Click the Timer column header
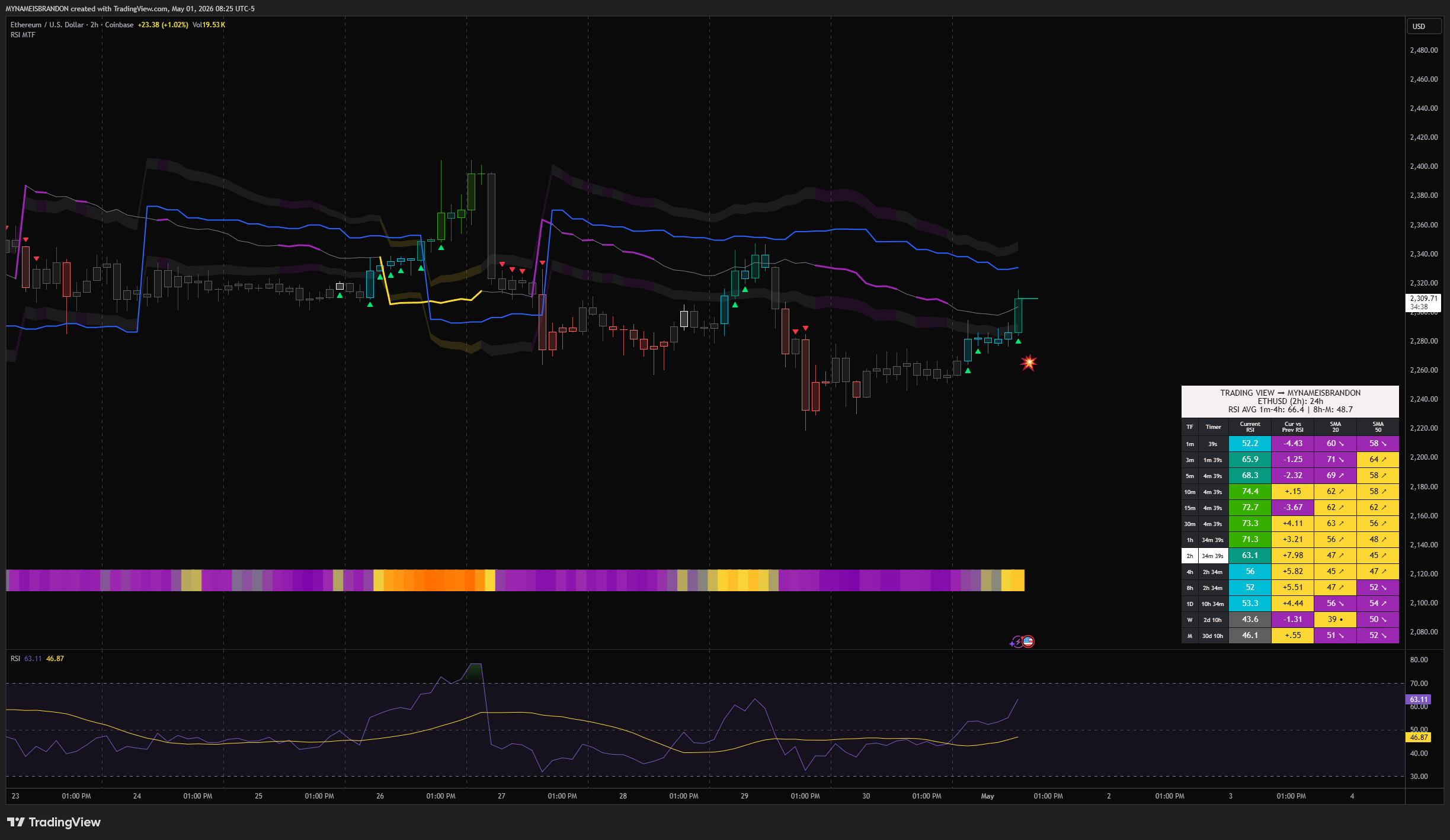Image resolution: width=1450 pixels, height=840 pixels. [1213, 427]
